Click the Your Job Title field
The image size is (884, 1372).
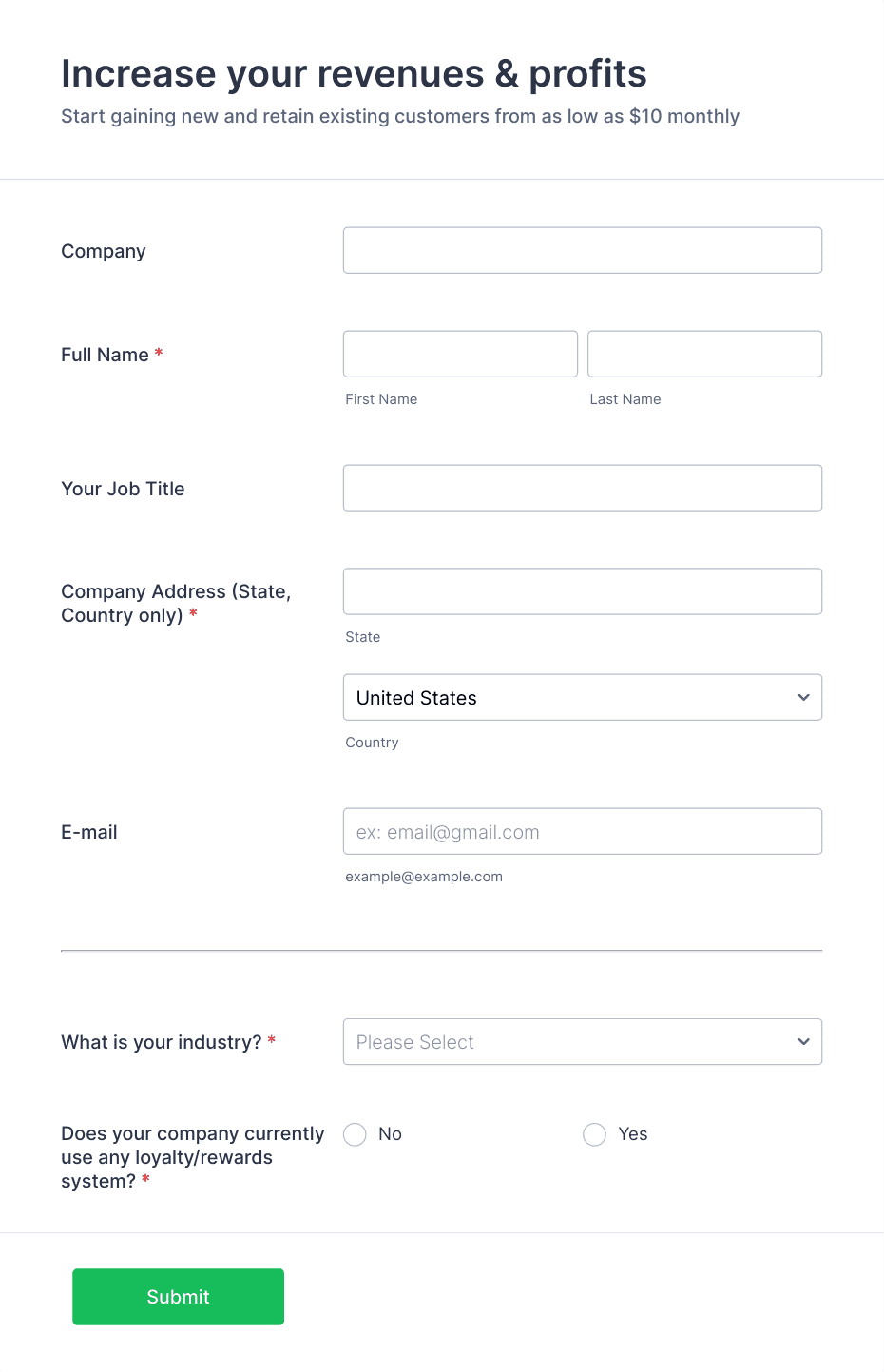coord(582,488)
